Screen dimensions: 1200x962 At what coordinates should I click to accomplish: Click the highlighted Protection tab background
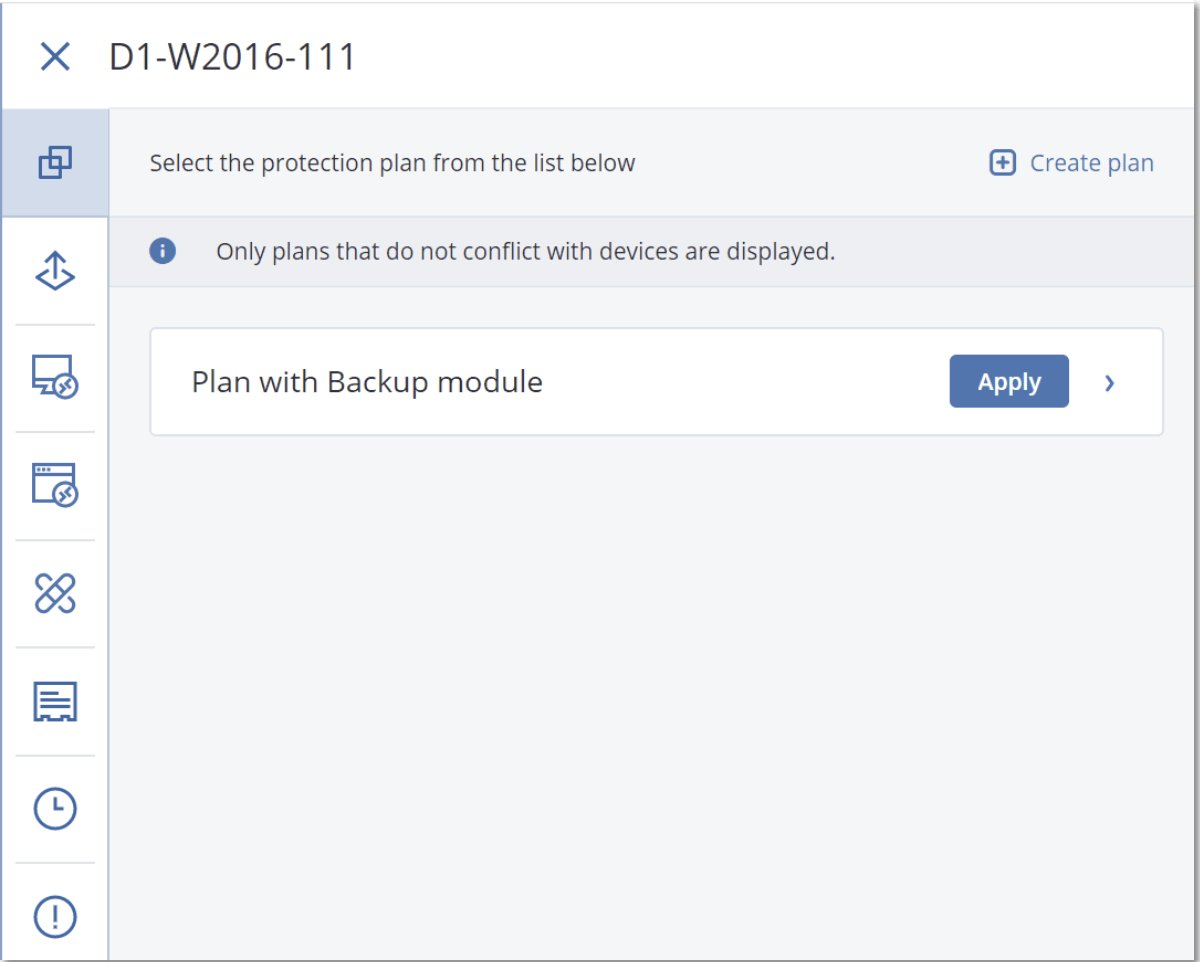coord(55,162)
